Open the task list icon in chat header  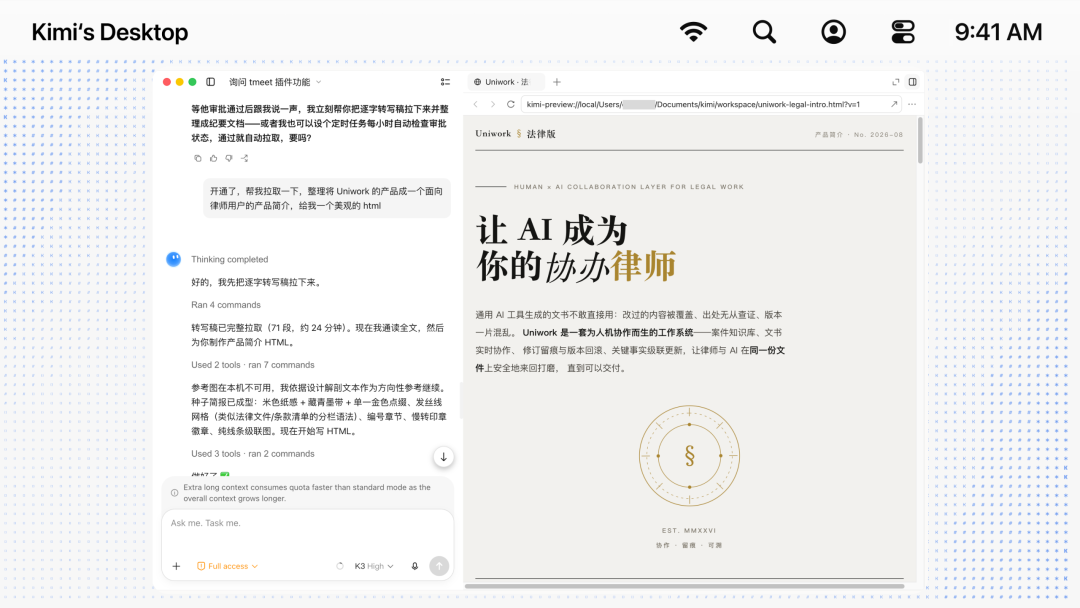tap(445, 82)
